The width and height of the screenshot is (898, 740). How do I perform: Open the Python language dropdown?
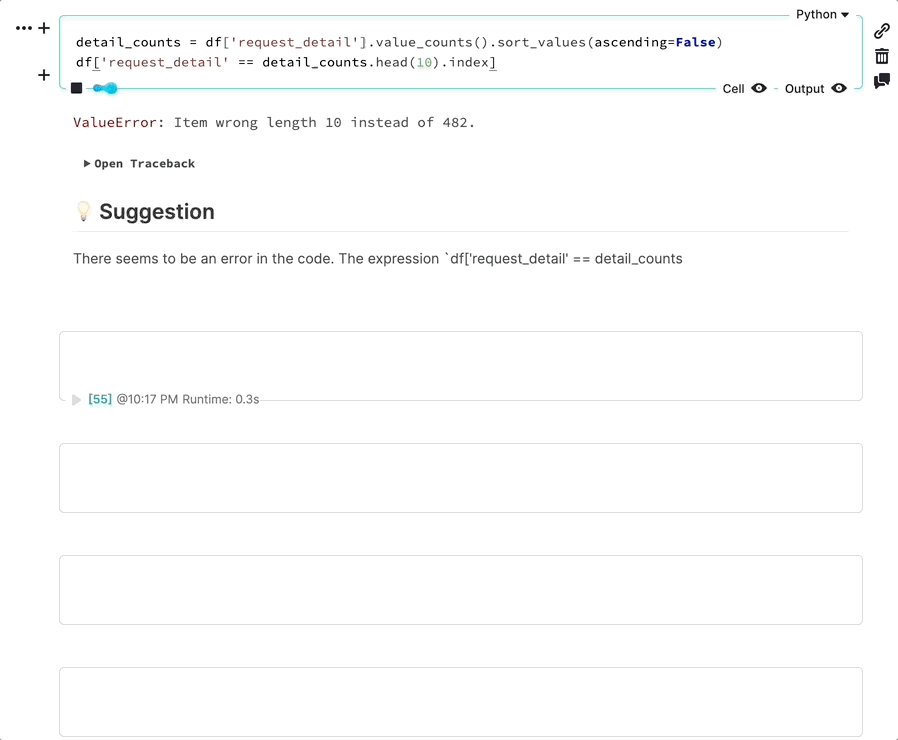[822, 14]
